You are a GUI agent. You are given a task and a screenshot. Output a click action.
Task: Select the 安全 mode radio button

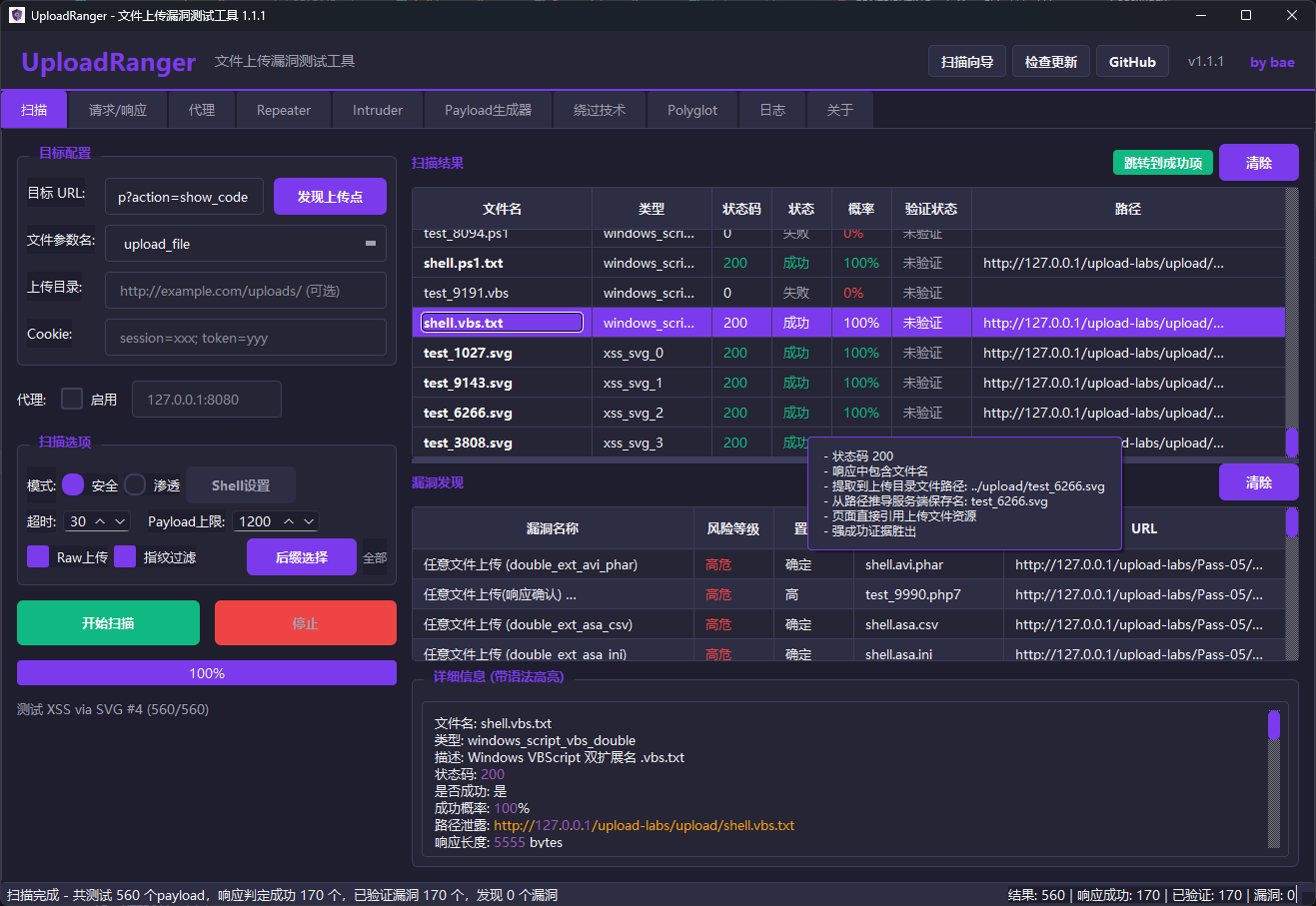[x=73, y=484]
